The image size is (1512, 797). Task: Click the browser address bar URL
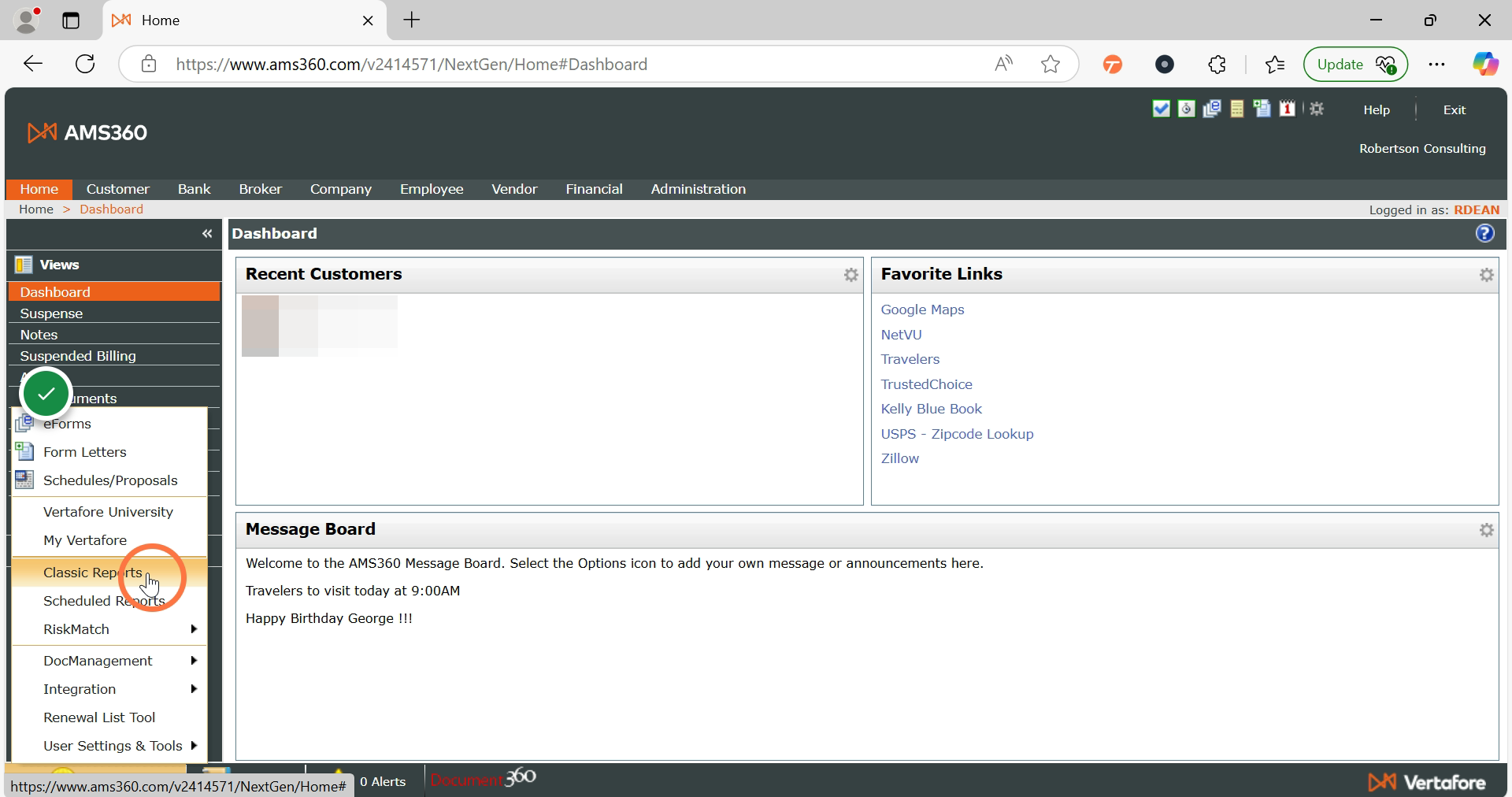[x=411, y=64]
